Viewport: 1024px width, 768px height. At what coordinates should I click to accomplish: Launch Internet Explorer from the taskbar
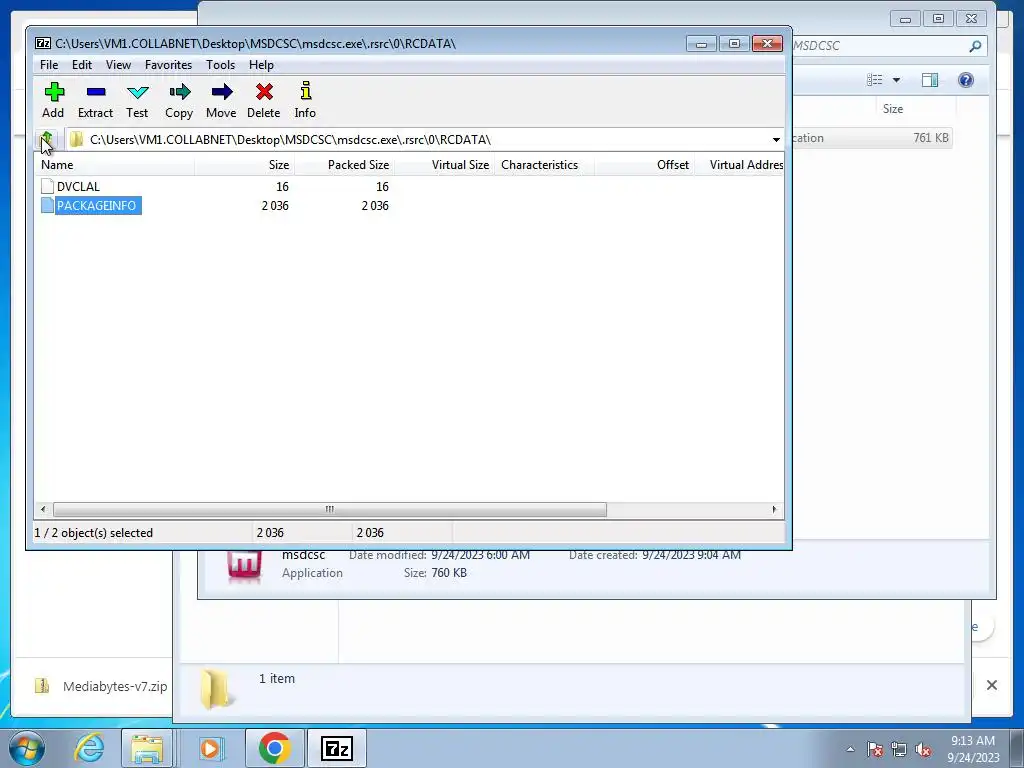(x=88, y=748)
